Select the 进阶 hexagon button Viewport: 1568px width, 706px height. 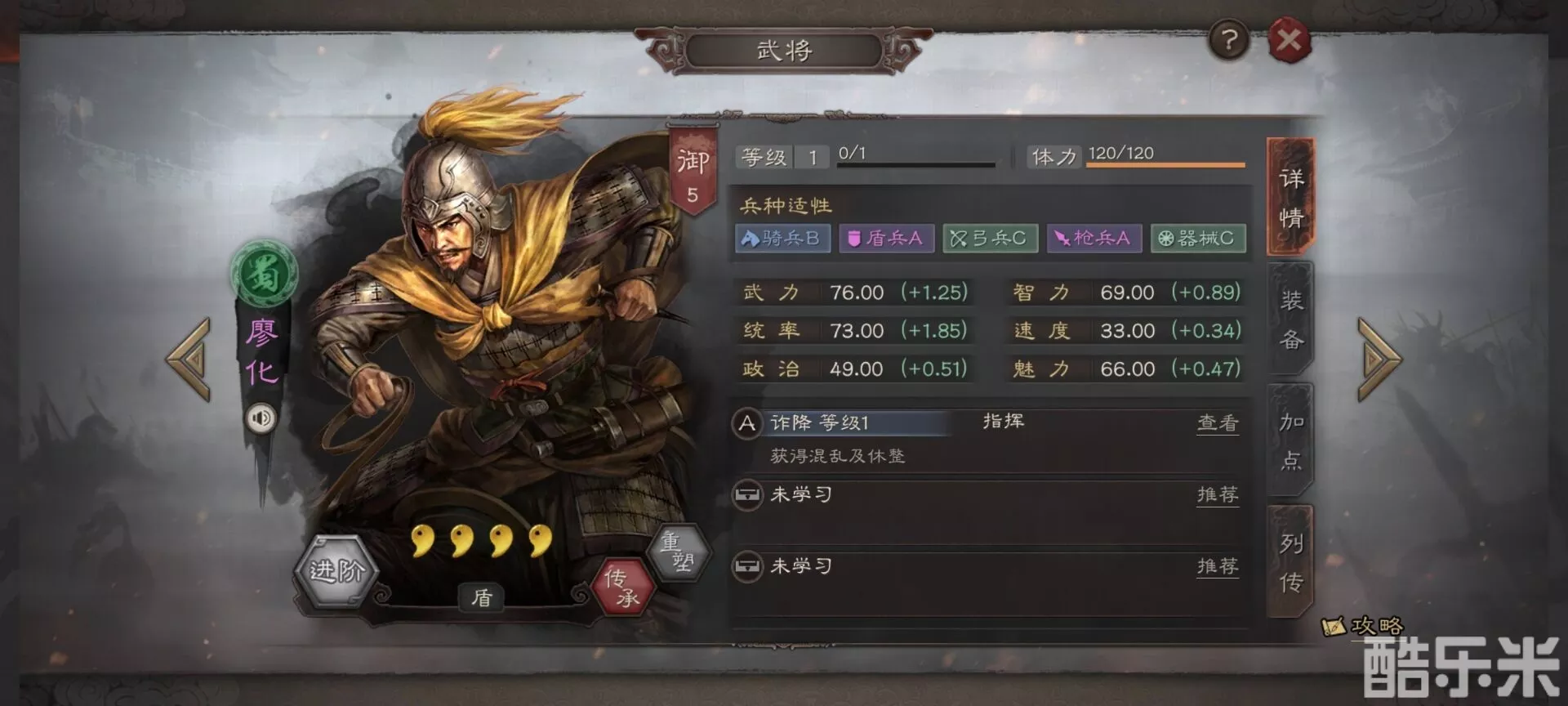point(336,570)
